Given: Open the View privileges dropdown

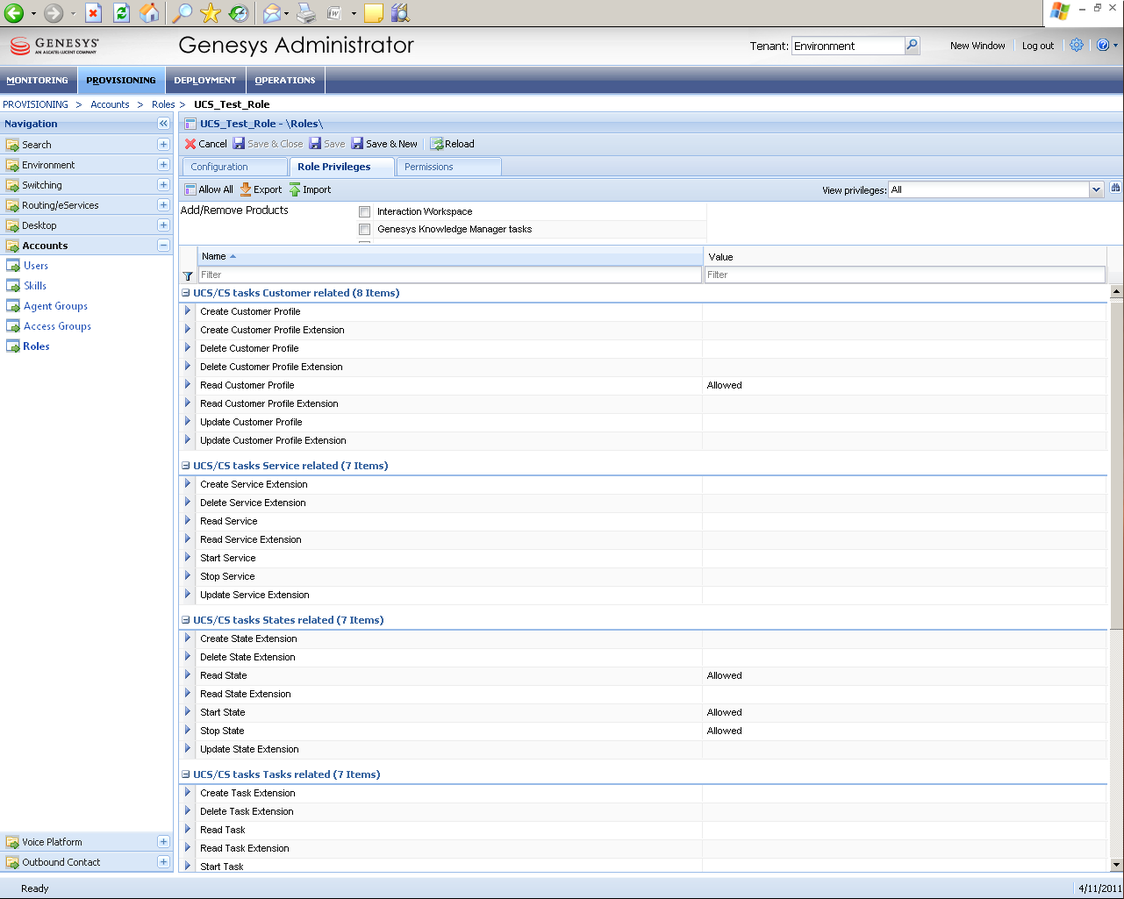Looking at the screenshot, I should click(x=1095, y=190).
